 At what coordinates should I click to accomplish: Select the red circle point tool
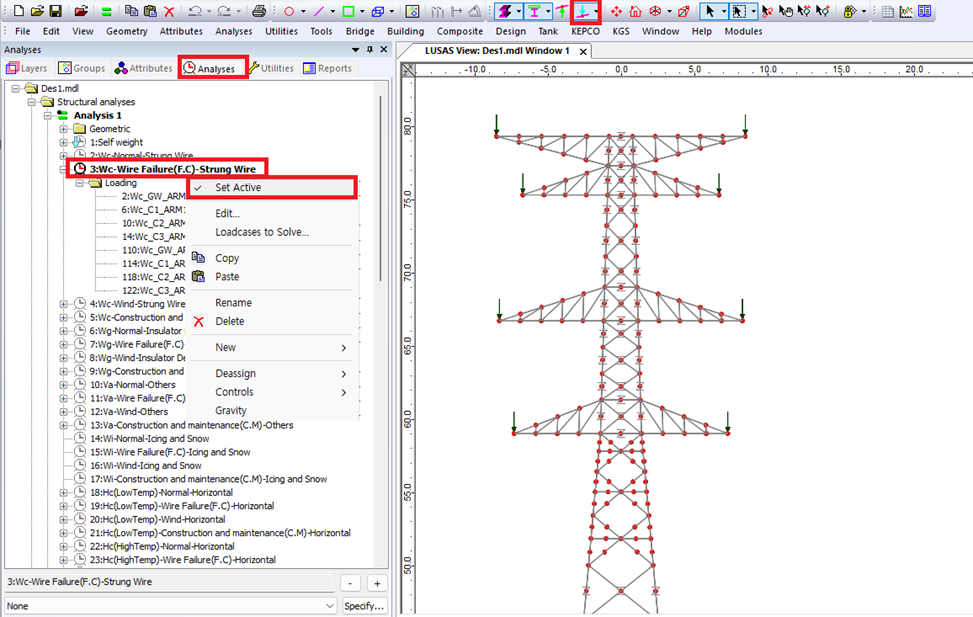click(289, 11)
